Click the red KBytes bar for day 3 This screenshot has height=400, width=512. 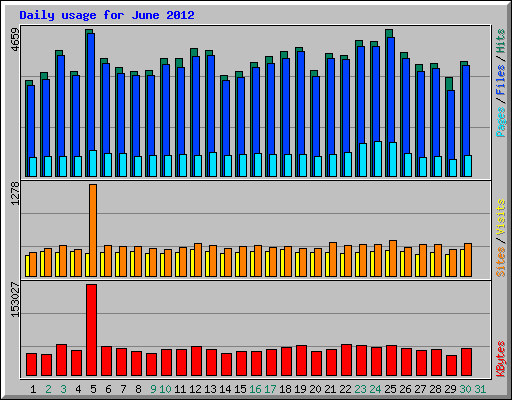(62, 360)
